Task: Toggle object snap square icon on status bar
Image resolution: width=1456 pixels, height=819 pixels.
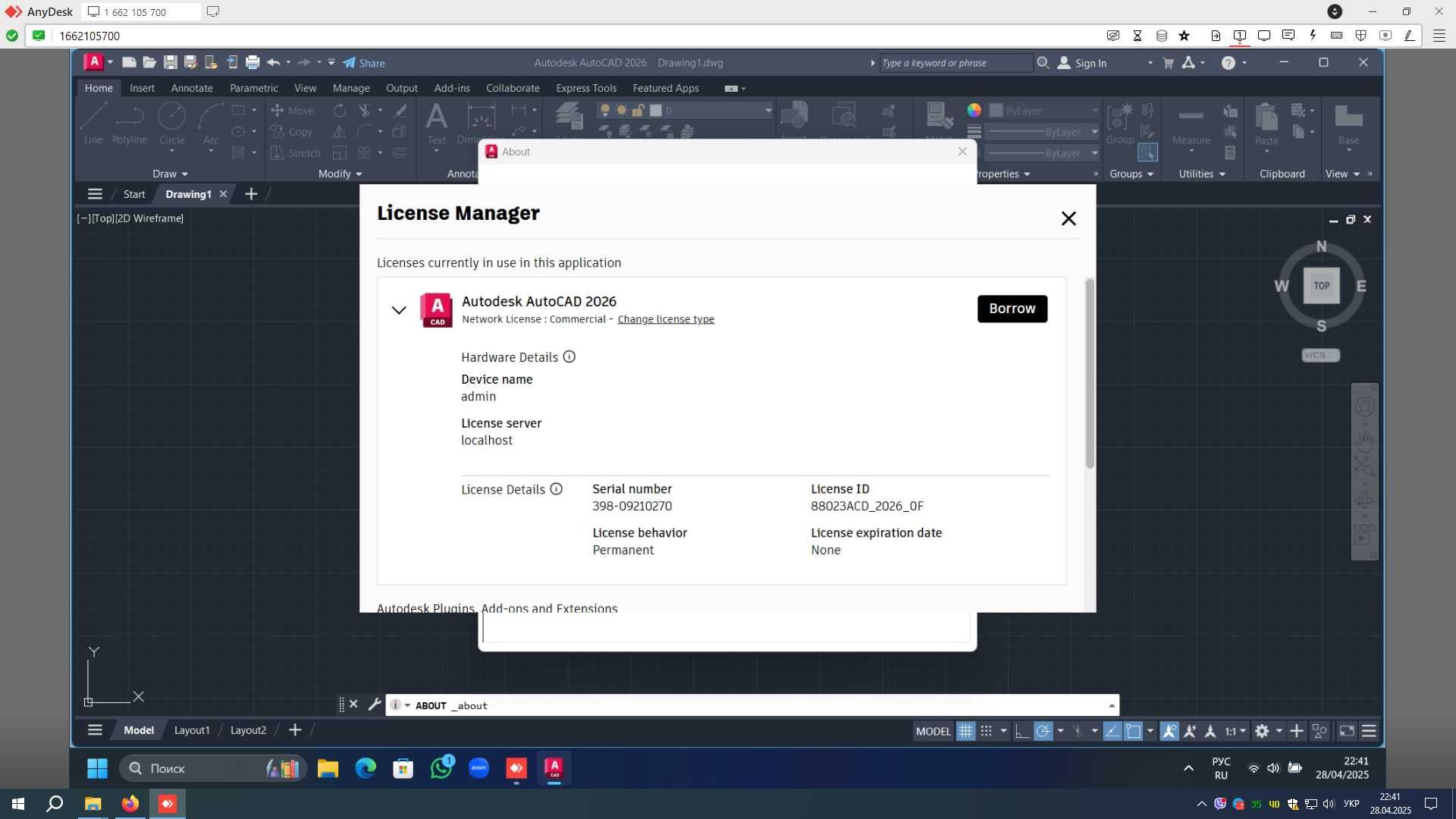Action: point(1133,731)
